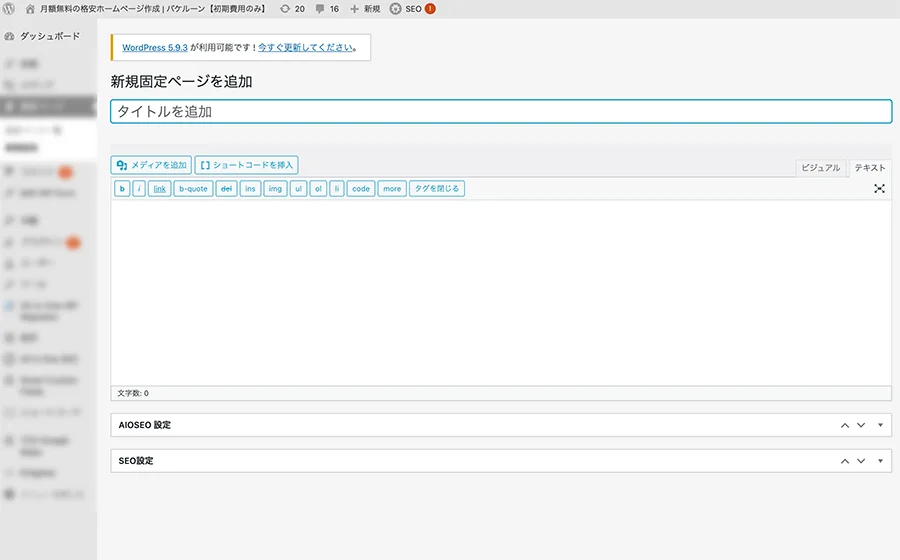Screen dimensions: 900x560
Task: Click 今すぐ更新してください update link
Action: coord(305,48)
